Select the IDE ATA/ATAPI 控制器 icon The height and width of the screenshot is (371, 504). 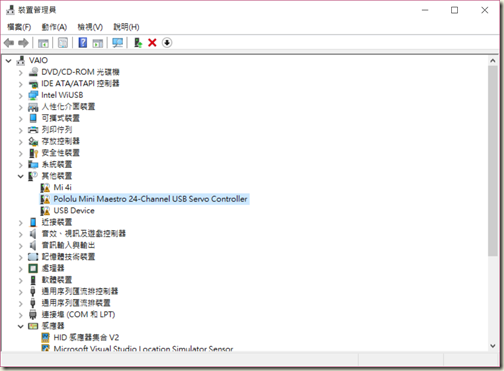[x=33, y=84]
